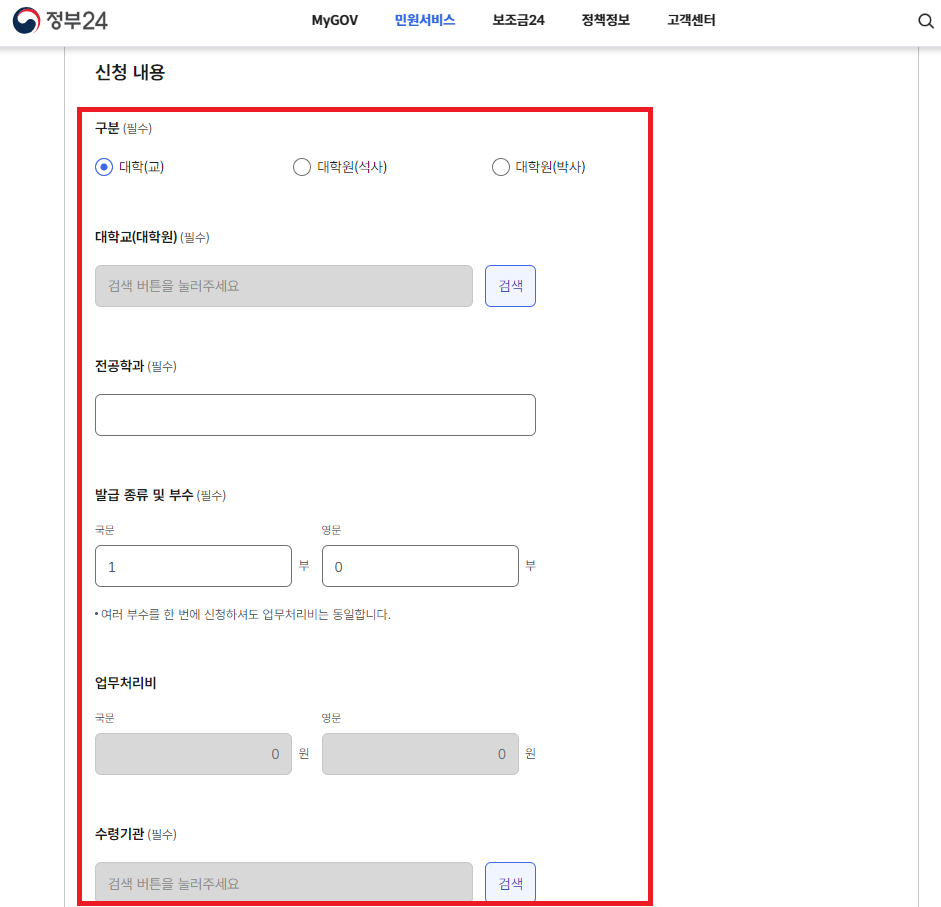Click the 전공학과 (필수) label

coord(136,366)
